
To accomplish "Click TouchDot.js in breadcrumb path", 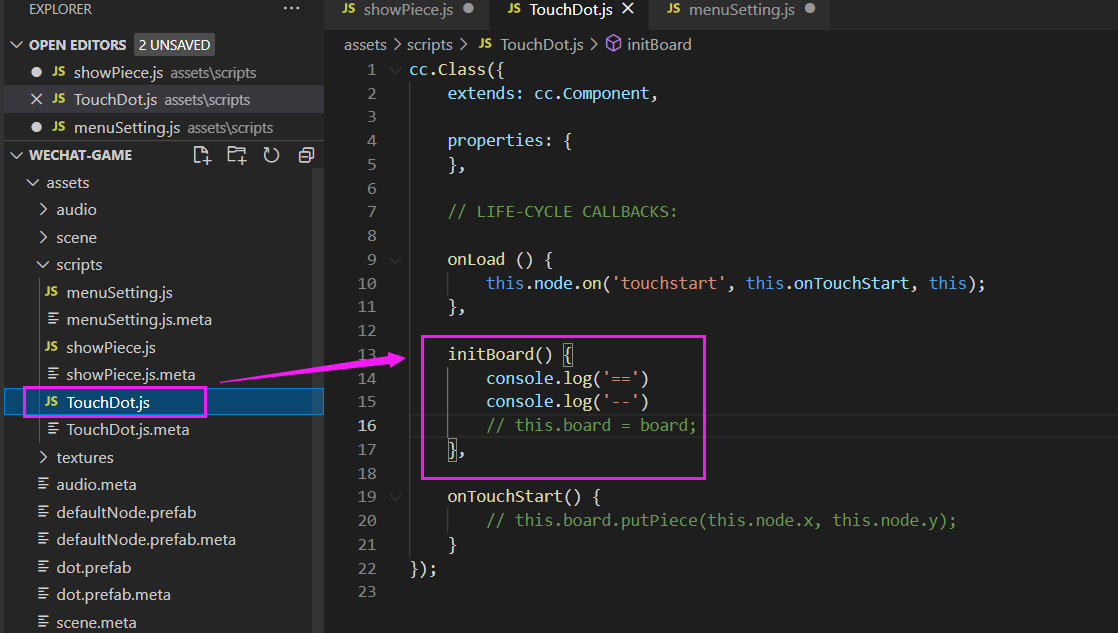I will [541, 44].
